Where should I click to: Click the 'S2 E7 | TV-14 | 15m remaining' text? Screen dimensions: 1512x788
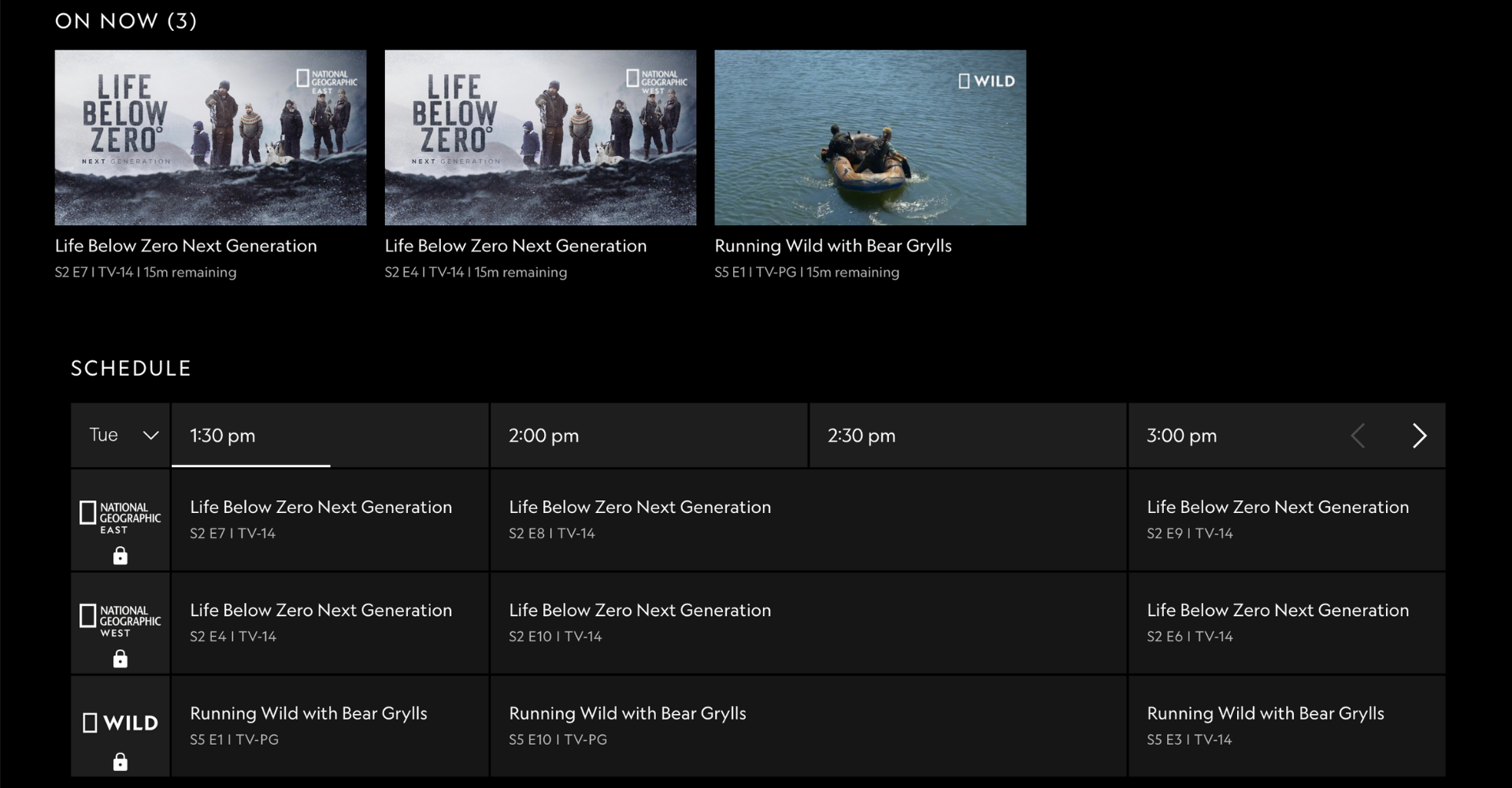pyautogui.click(x=146, y=273)
